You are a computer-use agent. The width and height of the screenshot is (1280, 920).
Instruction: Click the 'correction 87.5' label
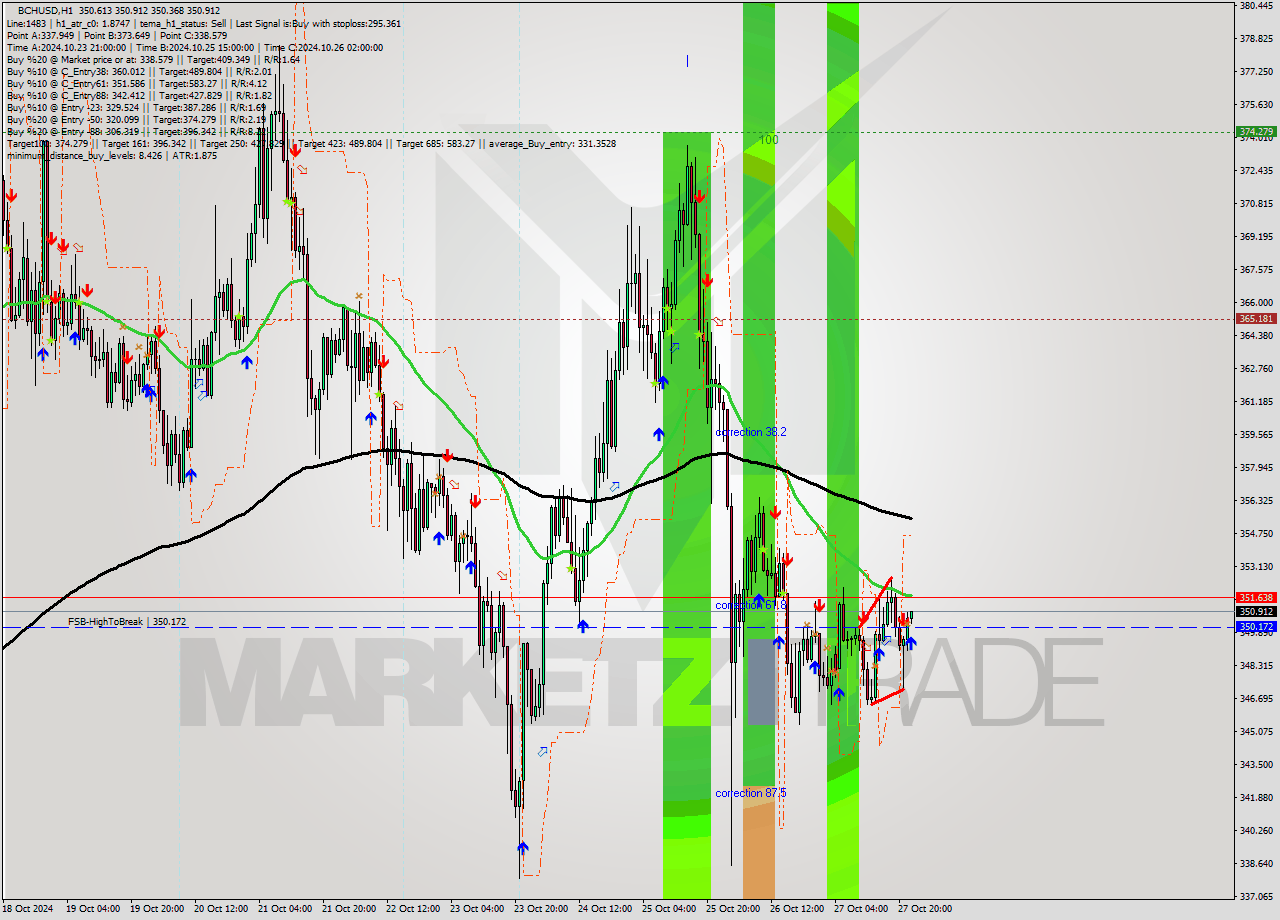(751, 793)
